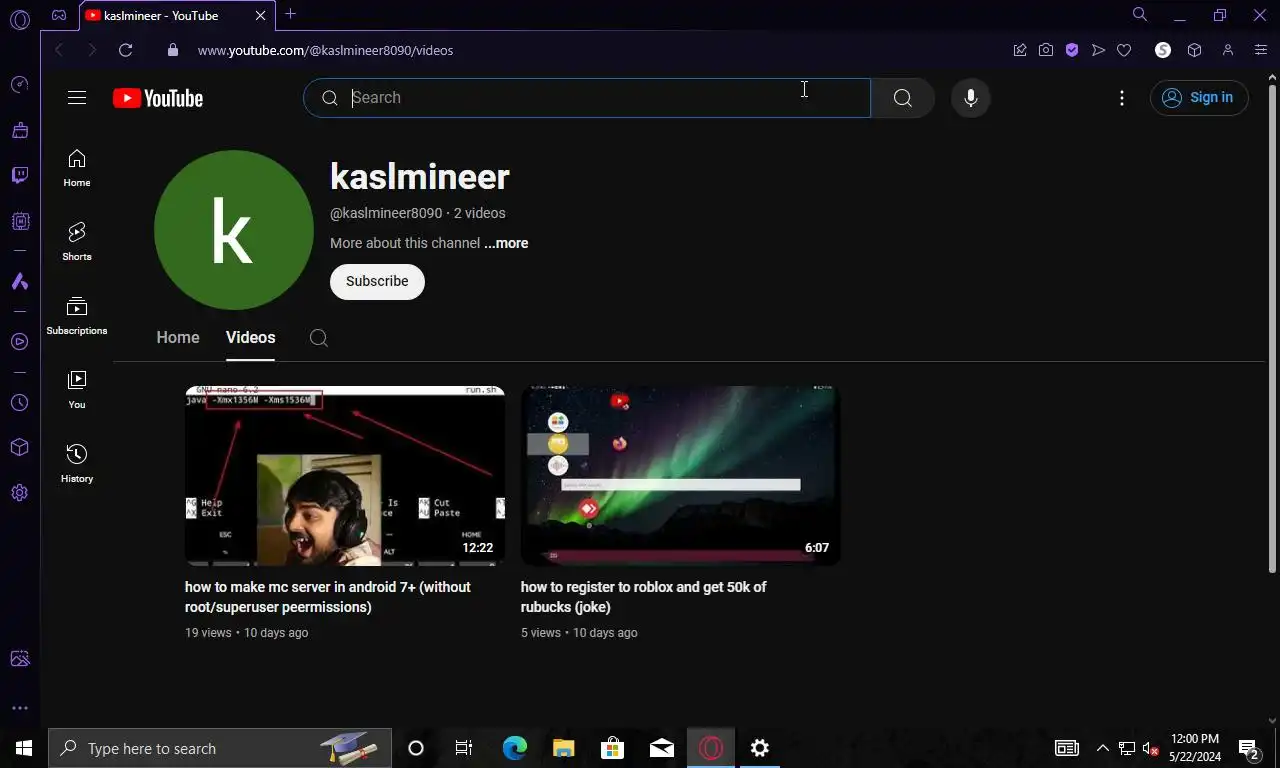The height and width of the screenshot is (768, 1280).
Task: Open Subscriptions in YouTube sidebar
Action: [77, 316]
